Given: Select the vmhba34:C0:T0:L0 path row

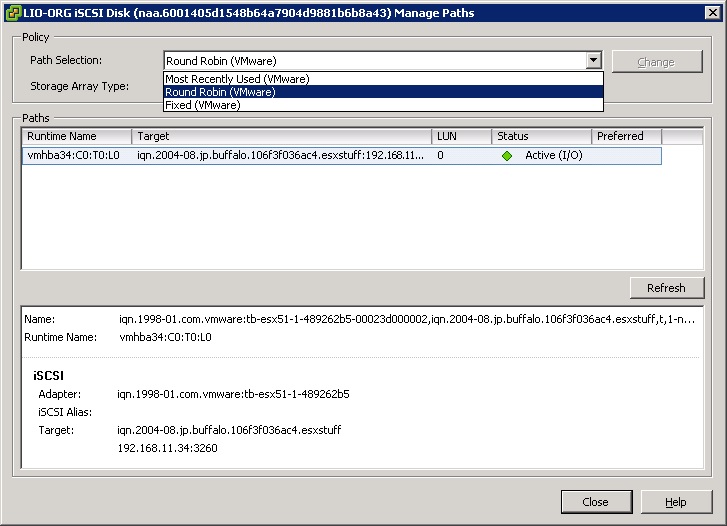Looking at the screenshot, I should 73,156.
